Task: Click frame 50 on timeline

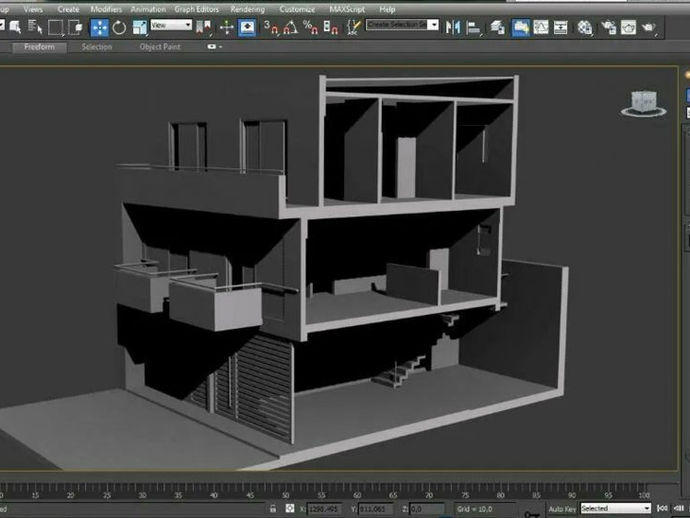Action: pos(286,495)
